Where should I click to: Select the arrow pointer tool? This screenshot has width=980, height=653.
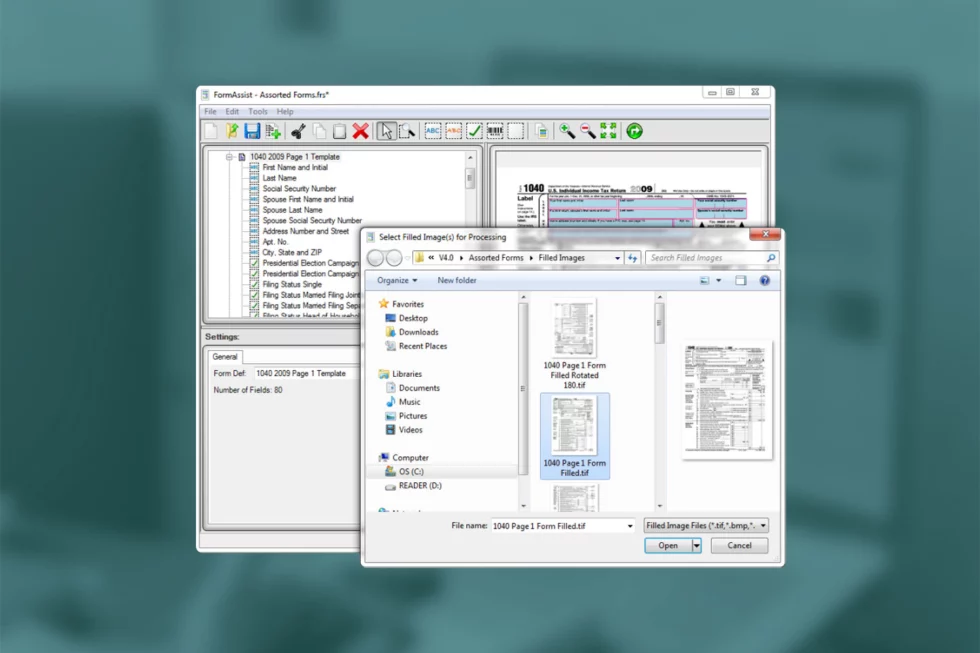click(386, 131)
